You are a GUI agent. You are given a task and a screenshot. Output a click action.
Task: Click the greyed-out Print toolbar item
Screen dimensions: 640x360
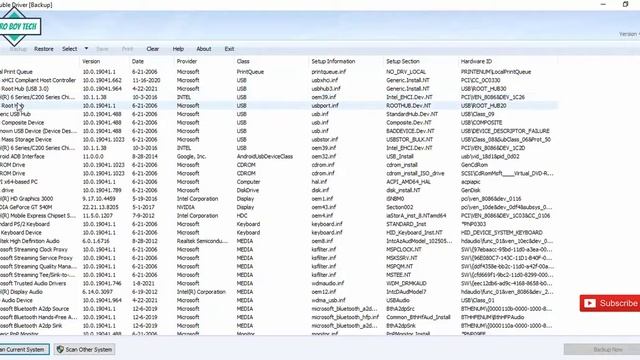coord(127,49)
